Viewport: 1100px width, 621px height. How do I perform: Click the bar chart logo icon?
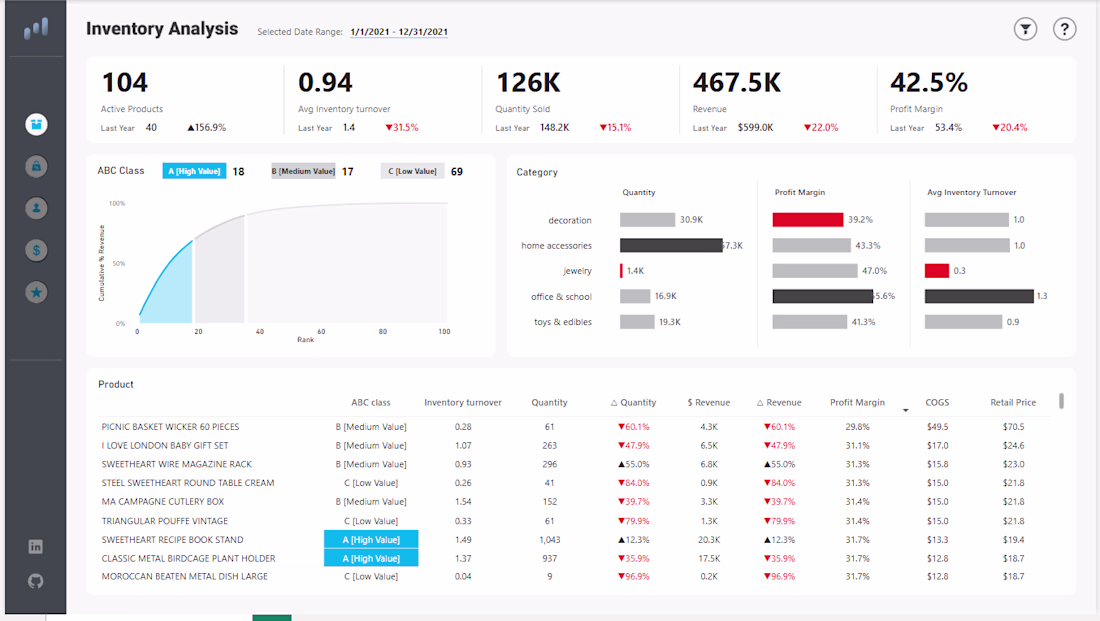[x=36, y=29]
